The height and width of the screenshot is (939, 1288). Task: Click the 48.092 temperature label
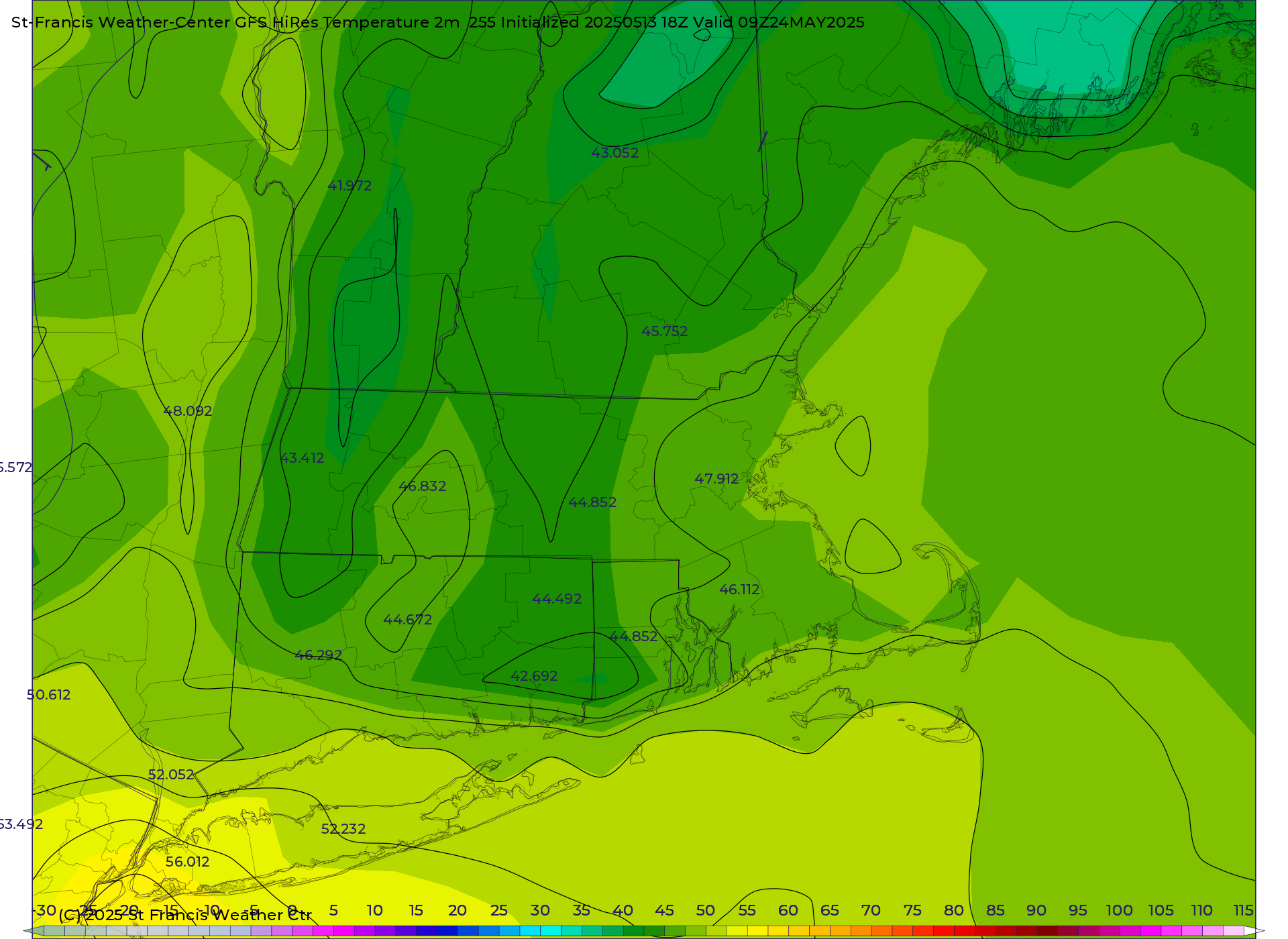pyautogui.click(x=188, y=411)
